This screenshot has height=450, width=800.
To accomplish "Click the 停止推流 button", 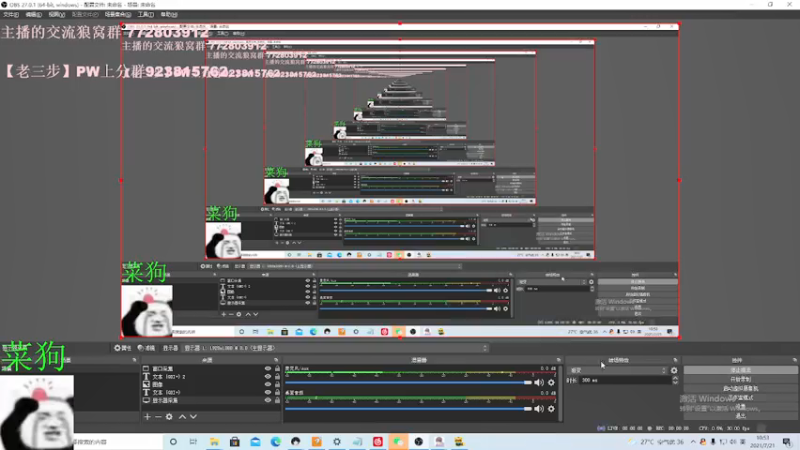I will 740,370.
